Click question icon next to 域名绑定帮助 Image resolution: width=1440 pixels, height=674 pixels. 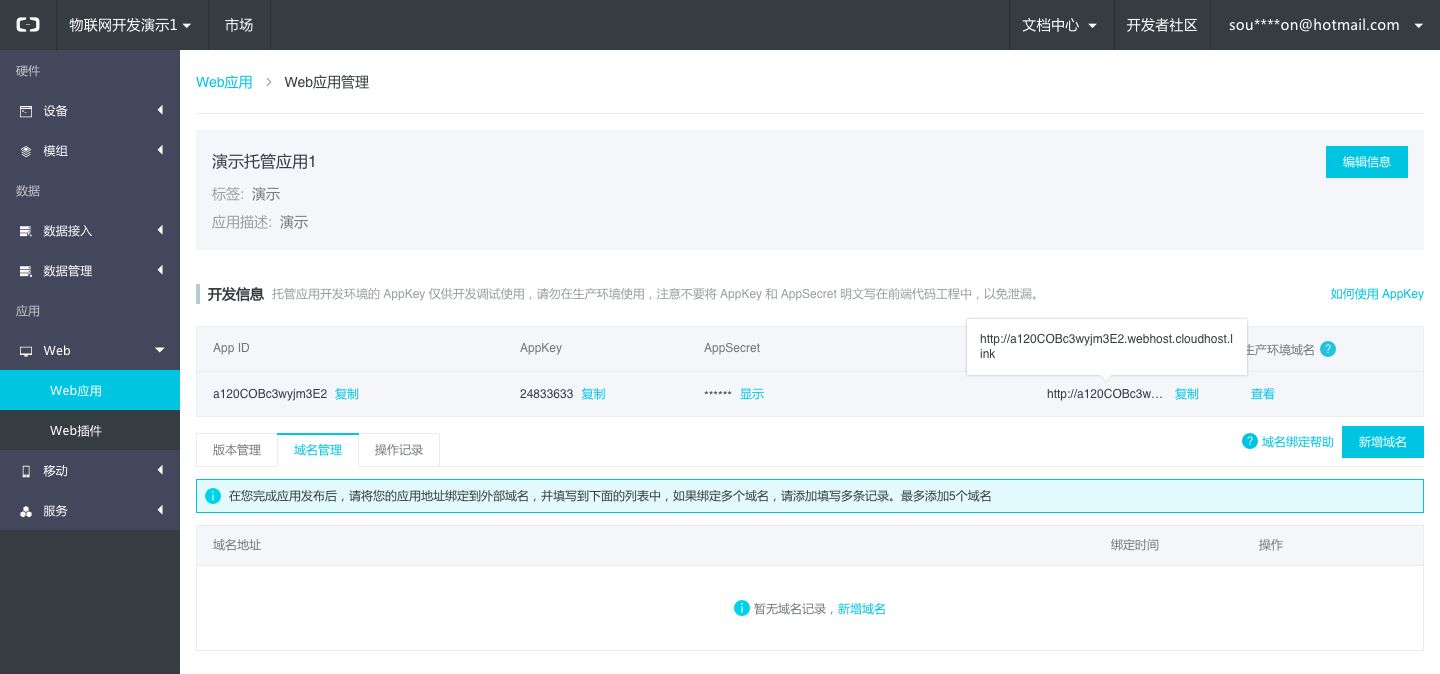pos(1249,441)
